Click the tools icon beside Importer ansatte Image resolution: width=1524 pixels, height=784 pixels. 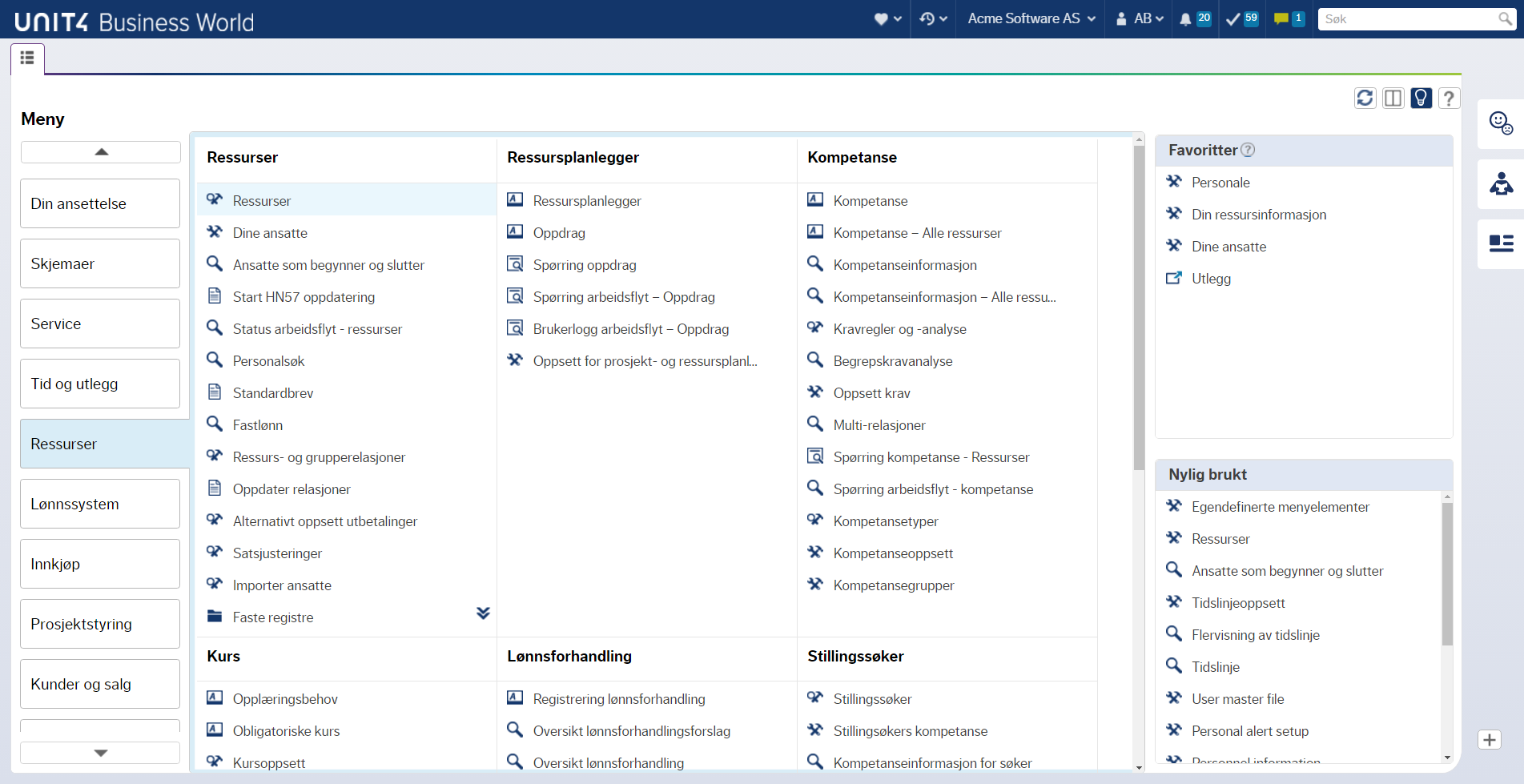pyautogui.click(x=215, y=584)
